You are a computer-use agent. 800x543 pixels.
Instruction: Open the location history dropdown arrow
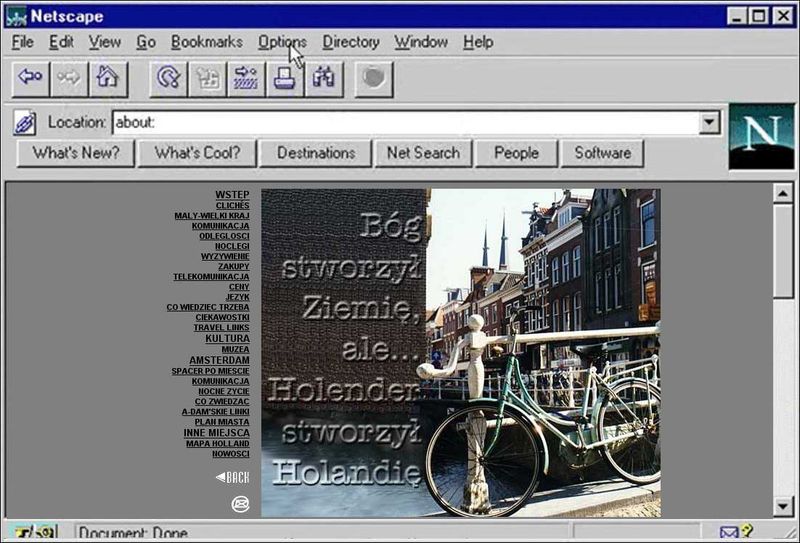[x=709, y=122]
